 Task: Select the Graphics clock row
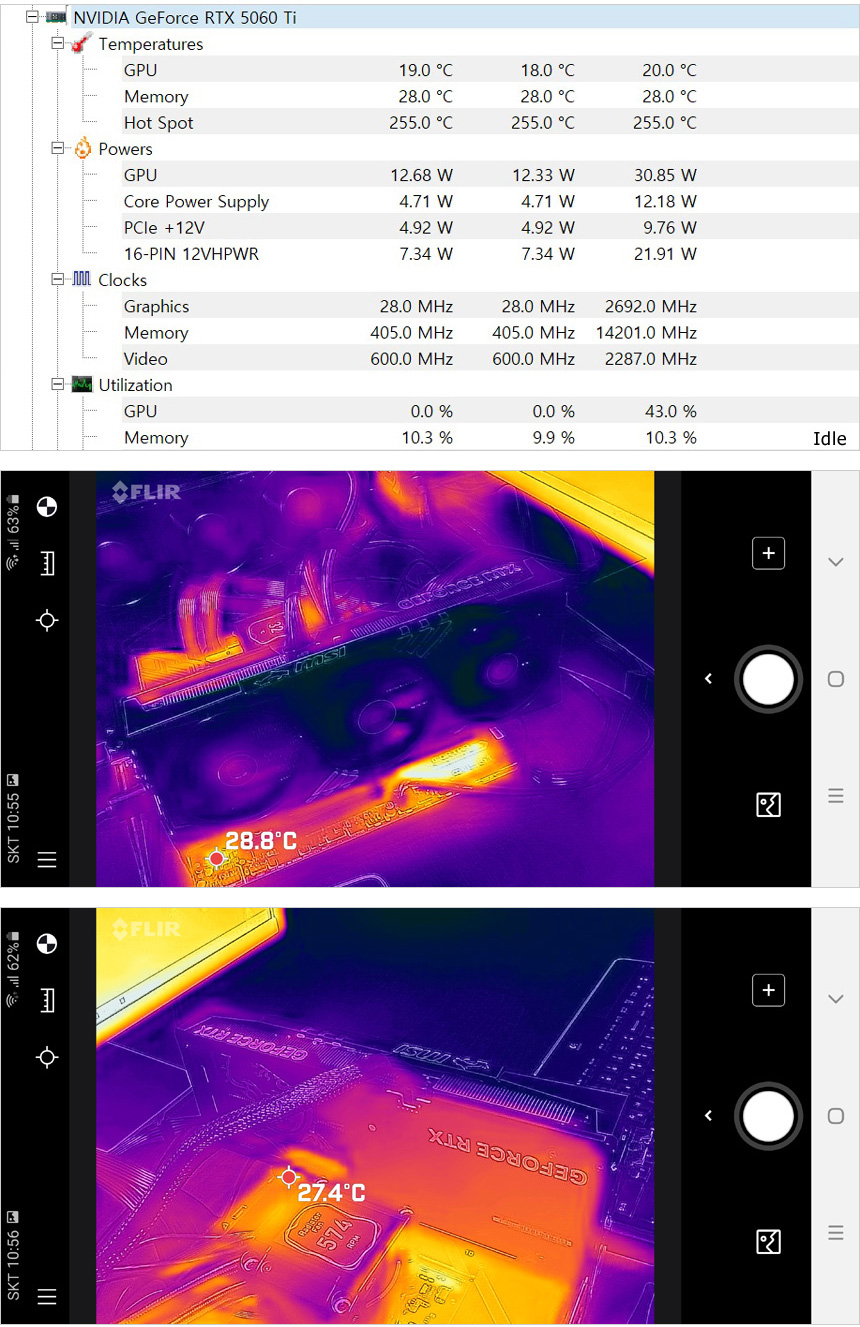click(x=410, y=306)
